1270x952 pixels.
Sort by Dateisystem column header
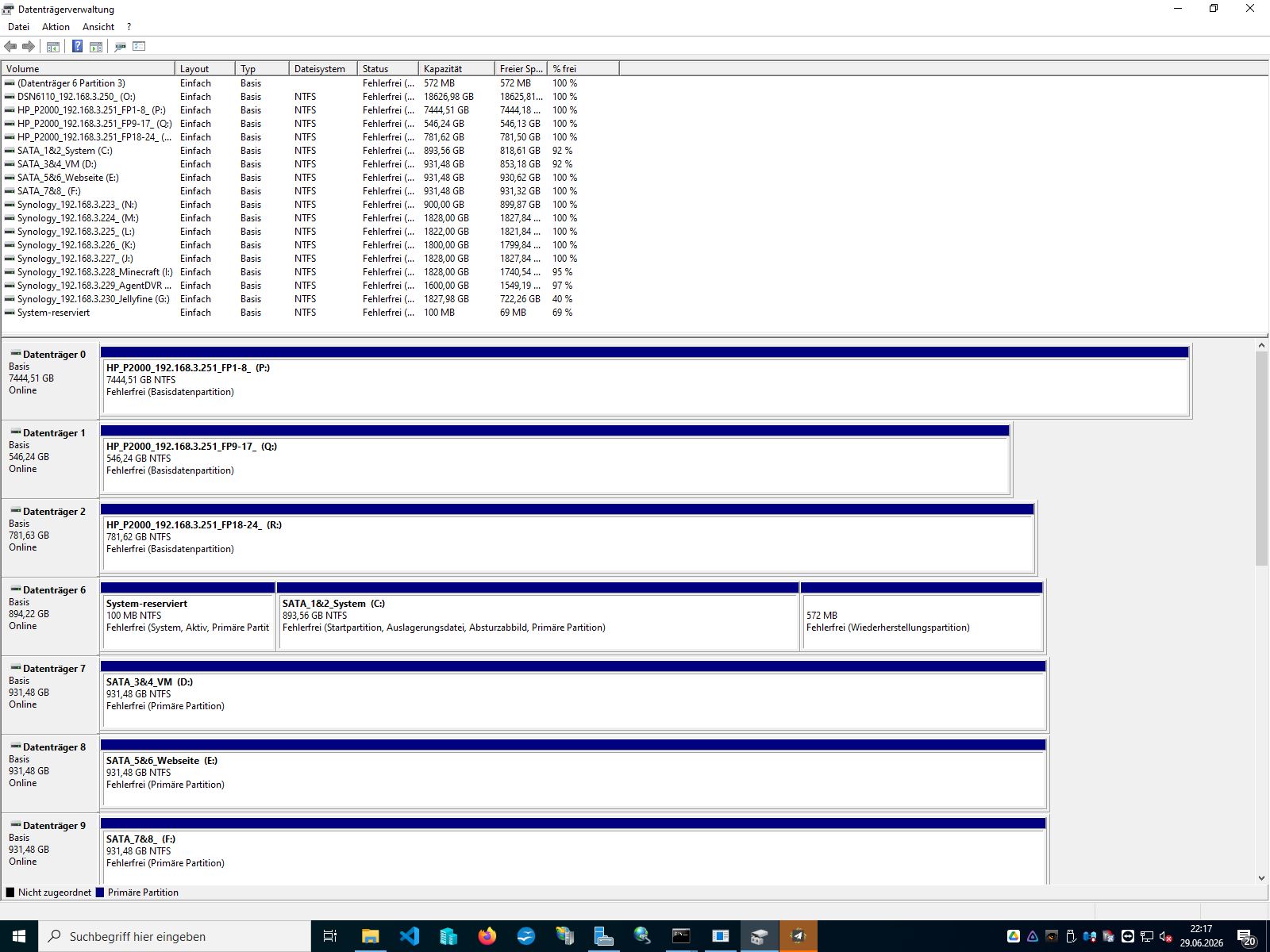pyautogui.click(x=323, y=69)
